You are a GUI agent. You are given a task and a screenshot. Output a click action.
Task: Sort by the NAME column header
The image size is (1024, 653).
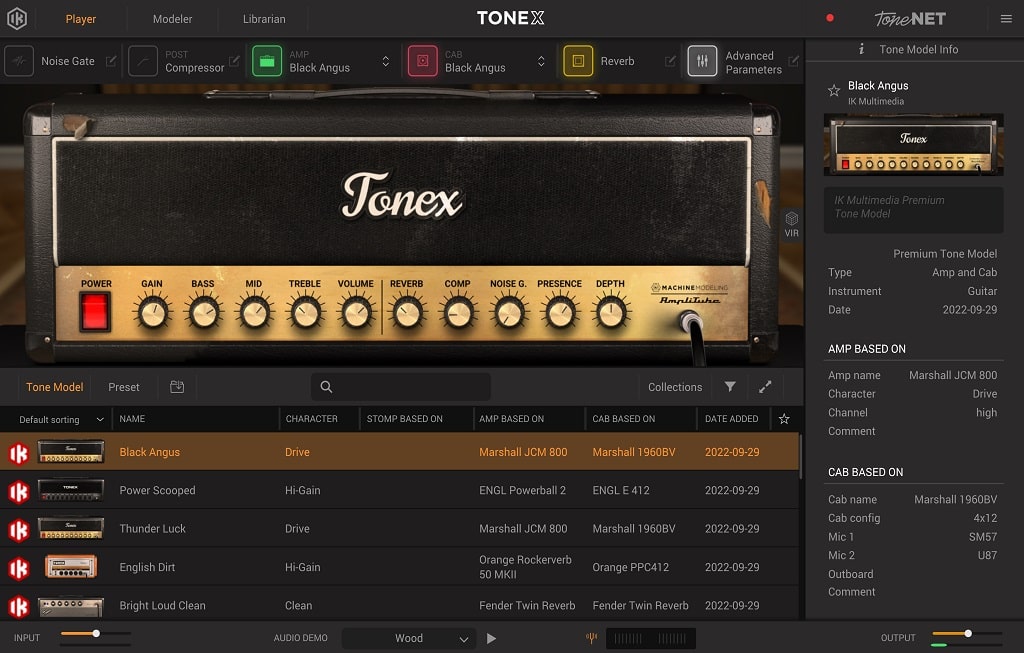coord(132,419)
